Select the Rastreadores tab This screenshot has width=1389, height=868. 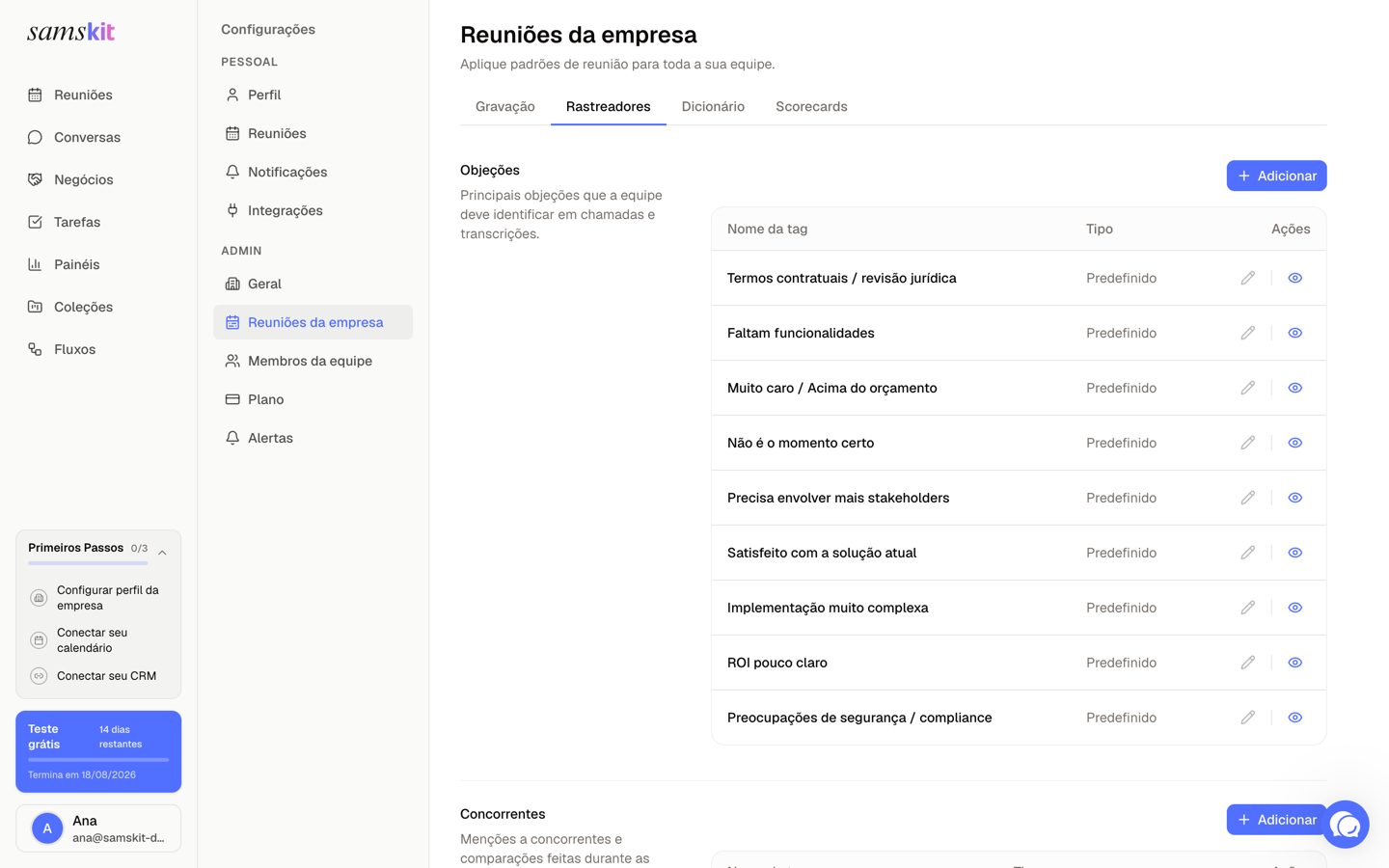coord(608,107)
